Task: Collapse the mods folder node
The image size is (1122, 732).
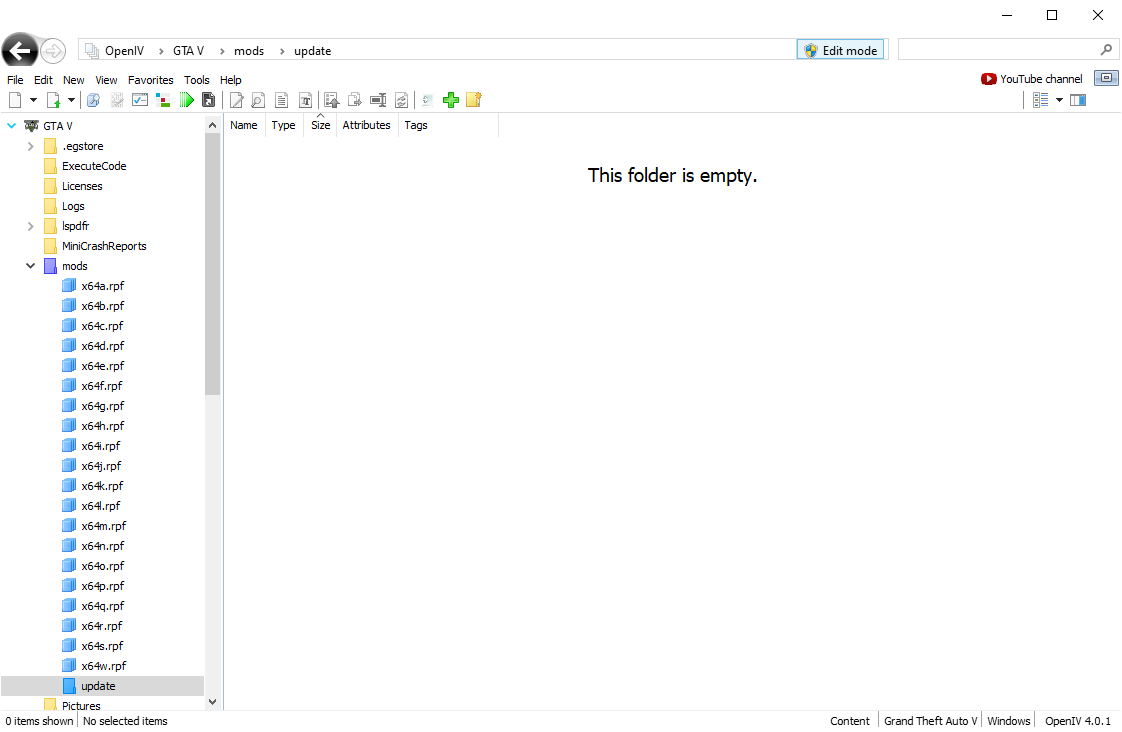Action: click(x=30, y=266)
